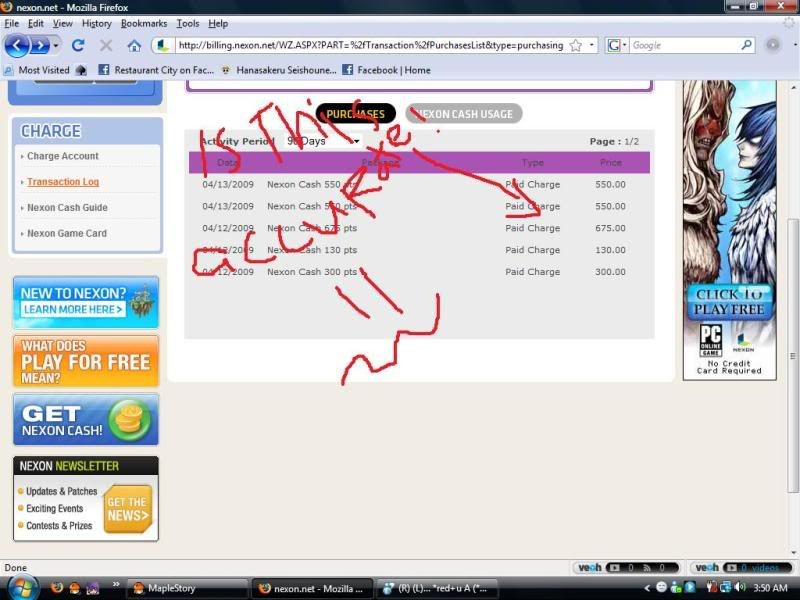The image size is (800, 600).
Task: Click the Charge Account link
Action: [x=62, y=156]
